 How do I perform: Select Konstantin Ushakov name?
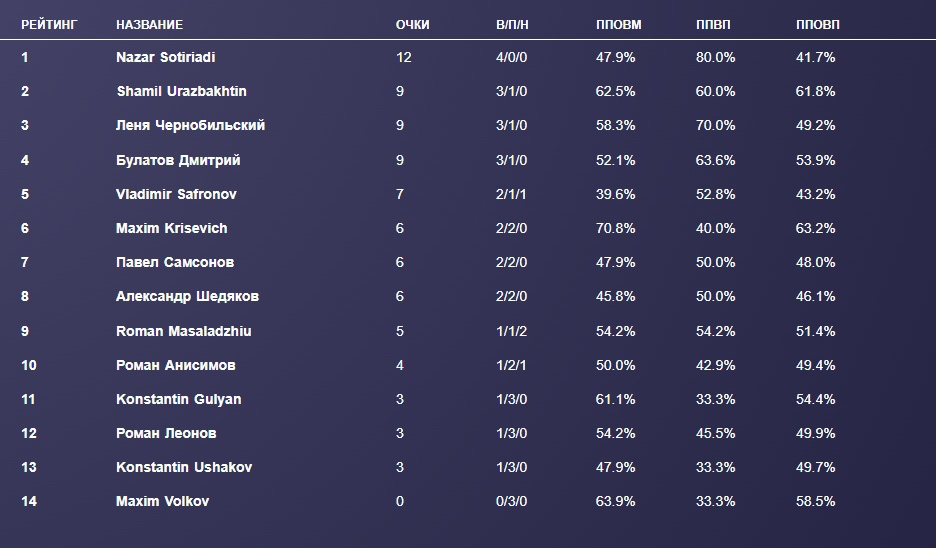tap(183, 467)
